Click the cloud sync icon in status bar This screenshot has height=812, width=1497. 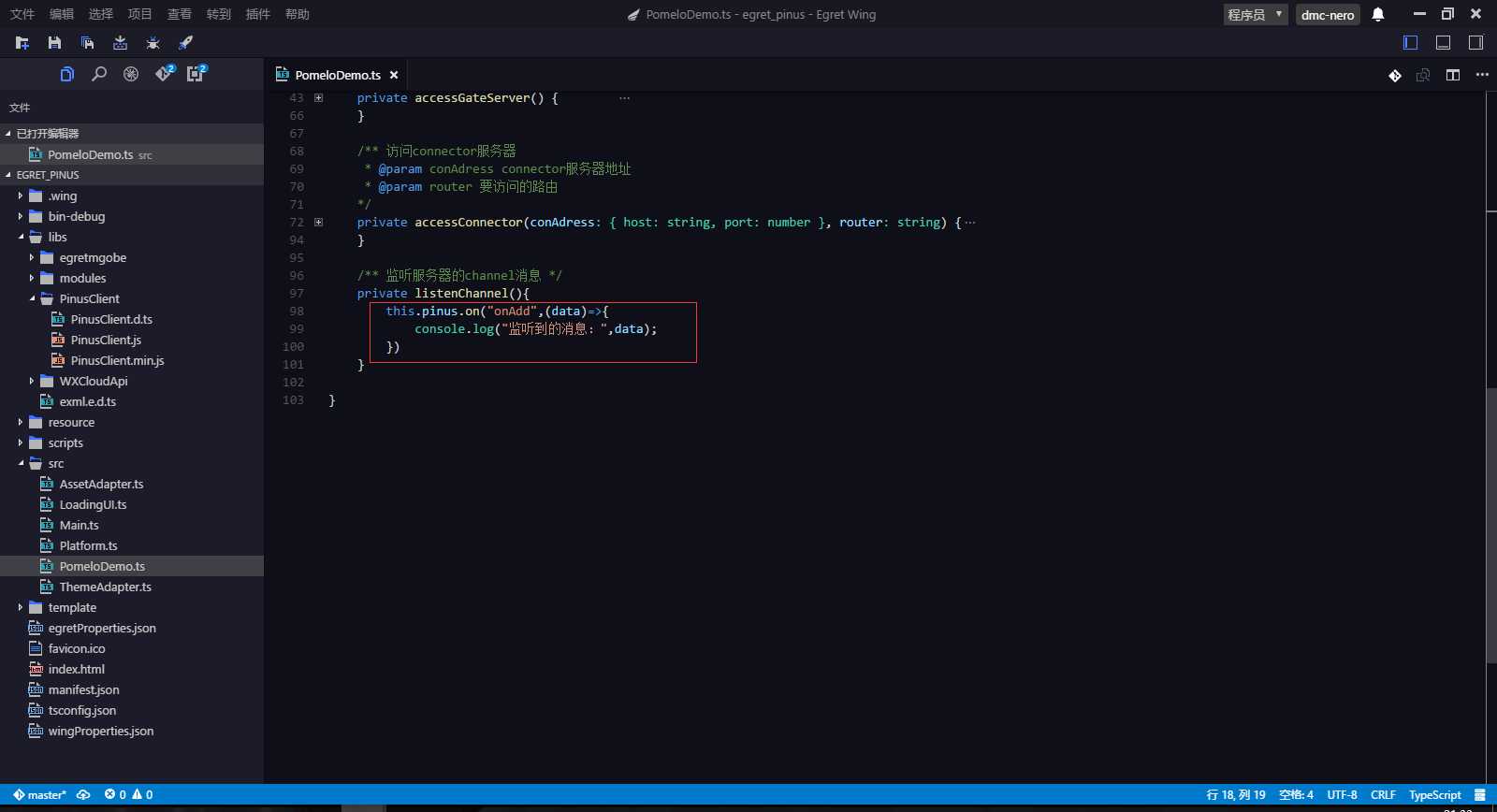click(x=83, y=794)
